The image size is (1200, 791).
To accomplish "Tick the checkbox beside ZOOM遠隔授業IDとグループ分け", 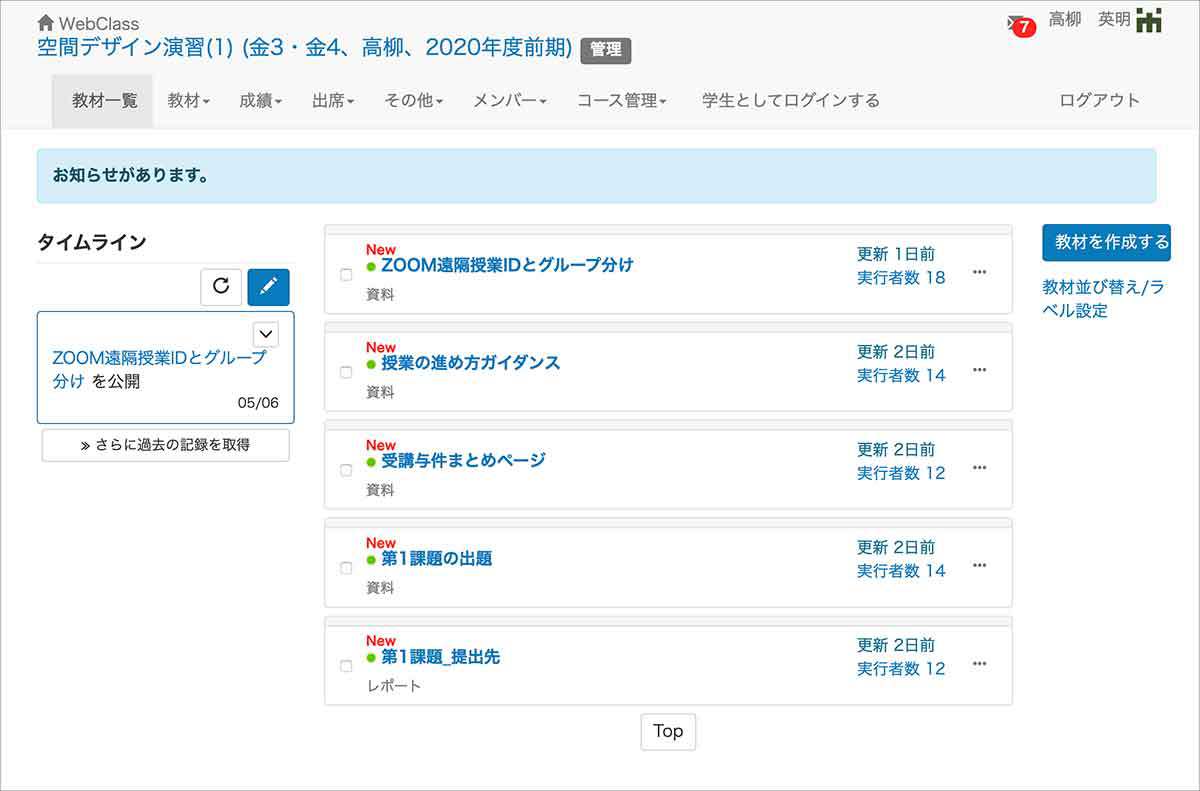I will (346, 275).
